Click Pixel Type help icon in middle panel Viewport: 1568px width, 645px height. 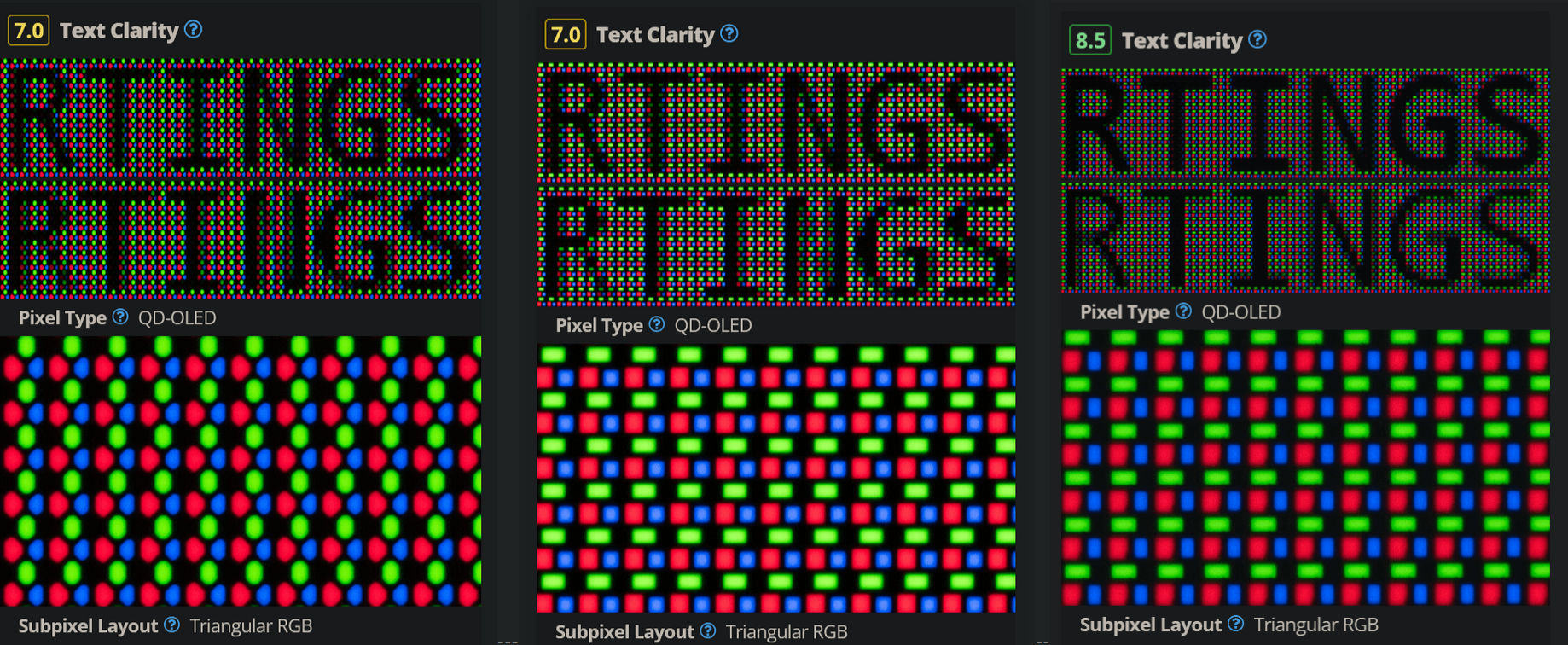[x=656, y=324]
